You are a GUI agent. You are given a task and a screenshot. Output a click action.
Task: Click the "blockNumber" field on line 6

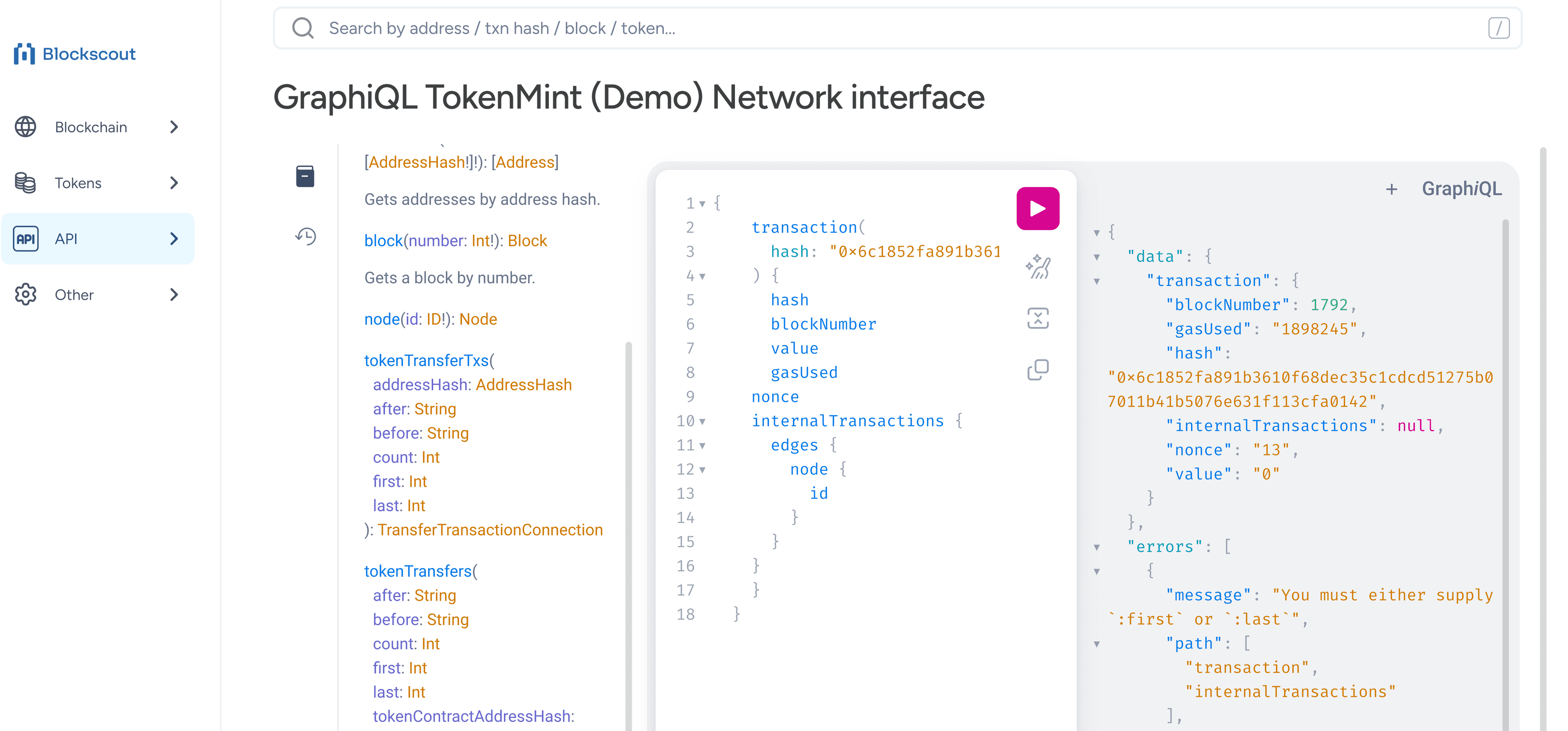824,324
